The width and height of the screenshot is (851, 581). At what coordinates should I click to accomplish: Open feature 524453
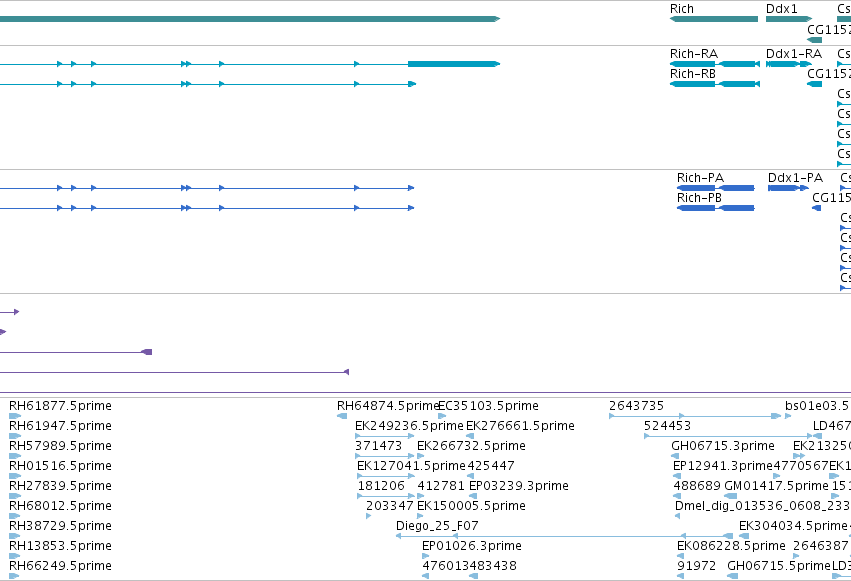(x=667, y=426)
